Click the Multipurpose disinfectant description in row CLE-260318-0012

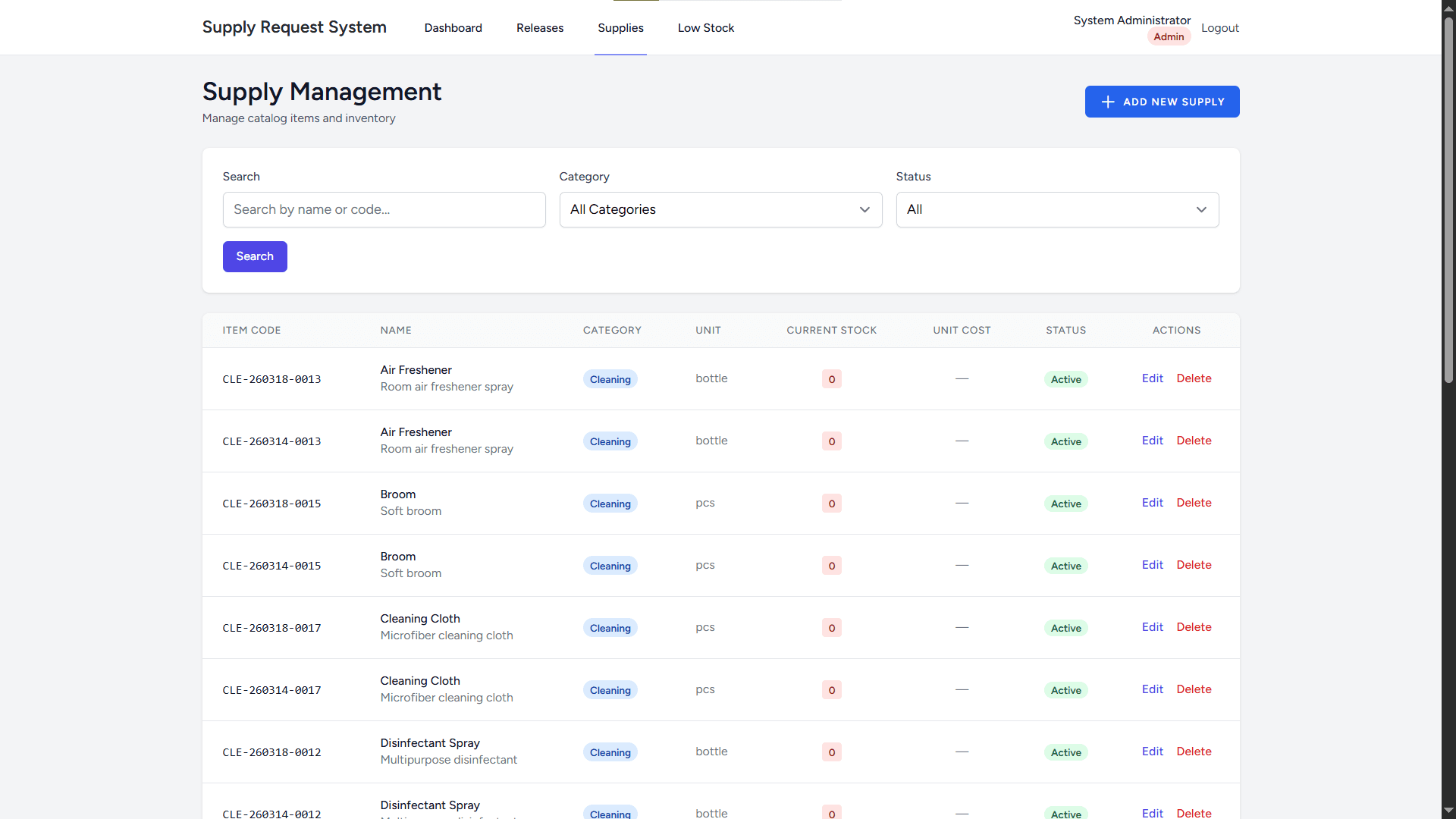(x=448, y=760)
